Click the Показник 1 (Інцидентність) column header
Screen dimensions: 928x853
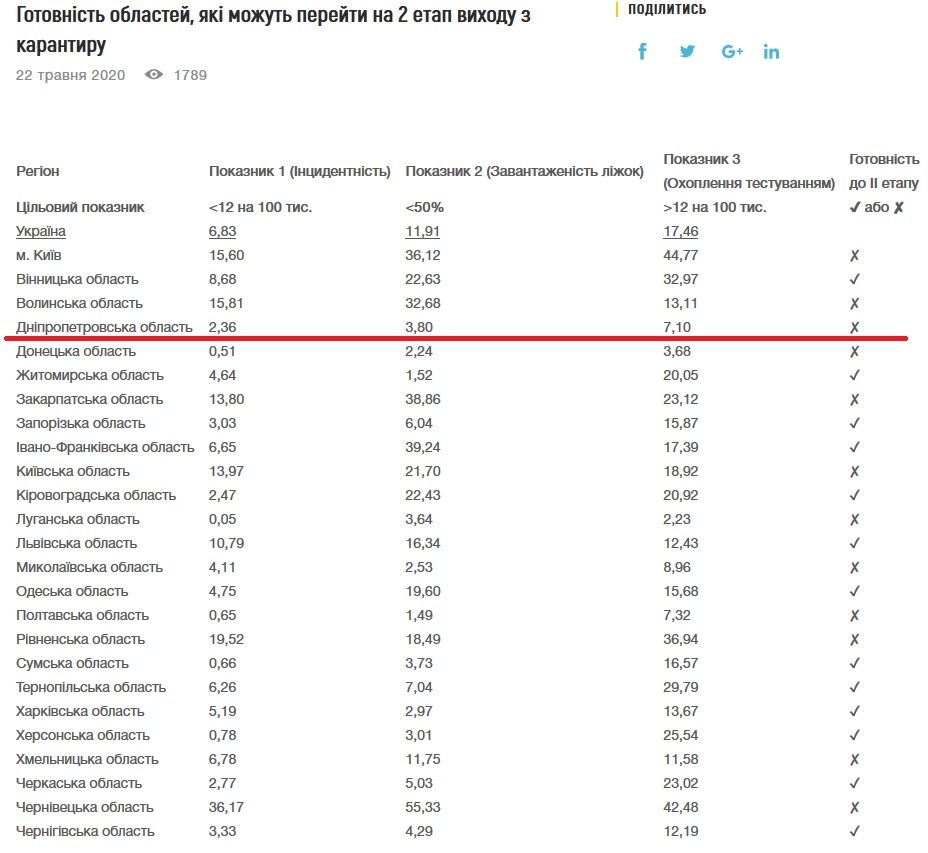299,172
